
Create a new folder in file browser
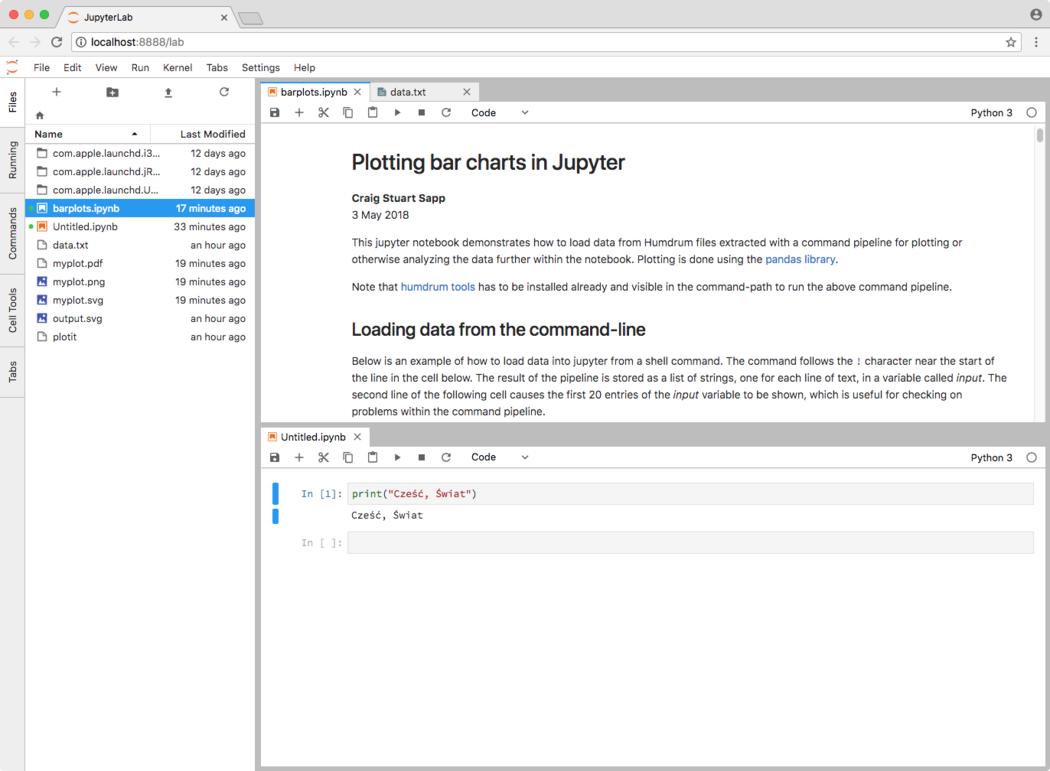(112, 92)
